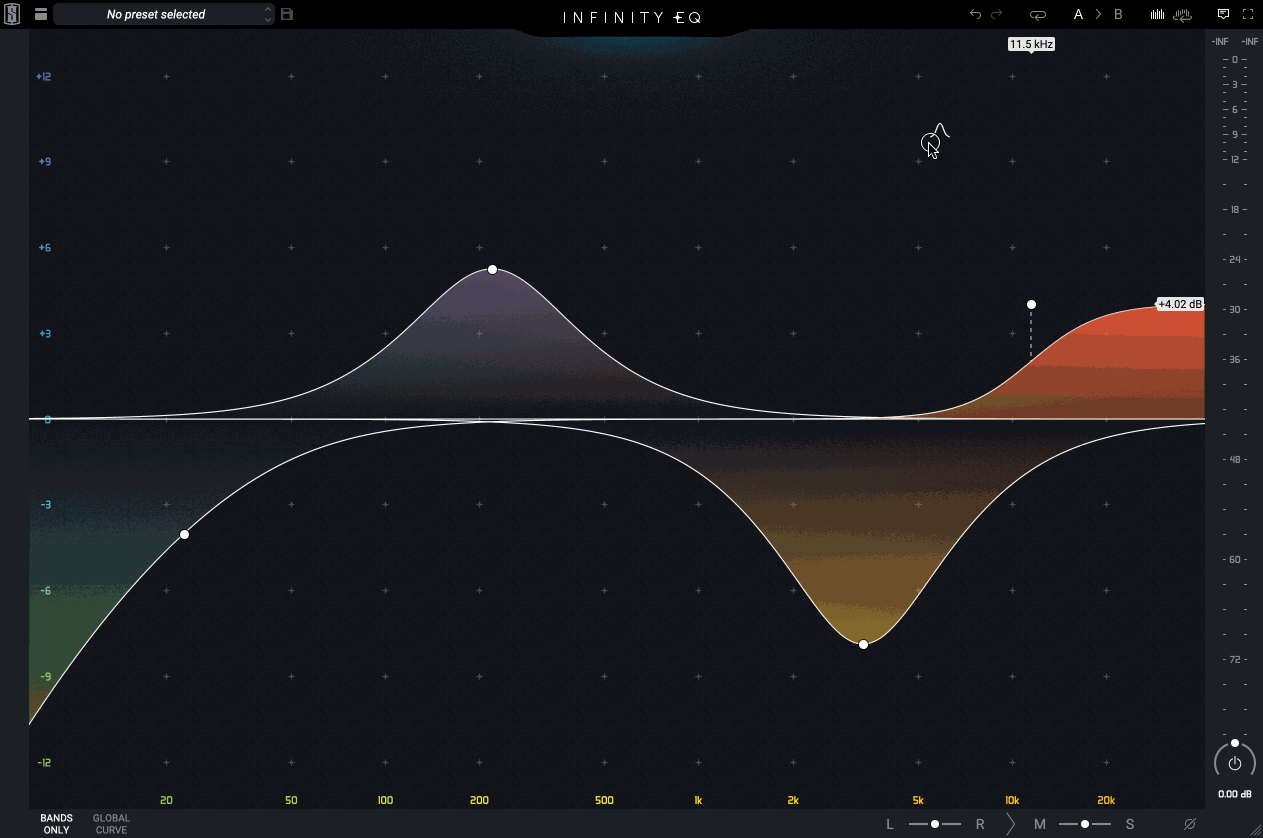This screenshot has width=1263, height=838.
Task: Select the 3k cut band node
Action: click(863, 644)
